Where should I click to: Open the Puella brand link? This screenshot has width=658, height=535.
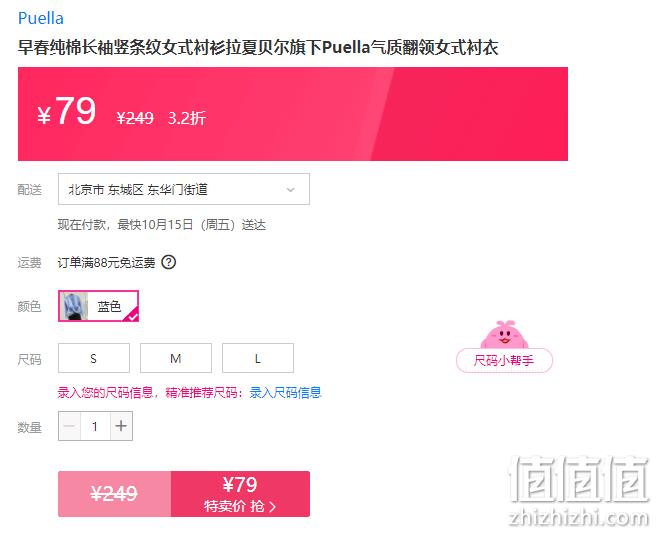41,18
